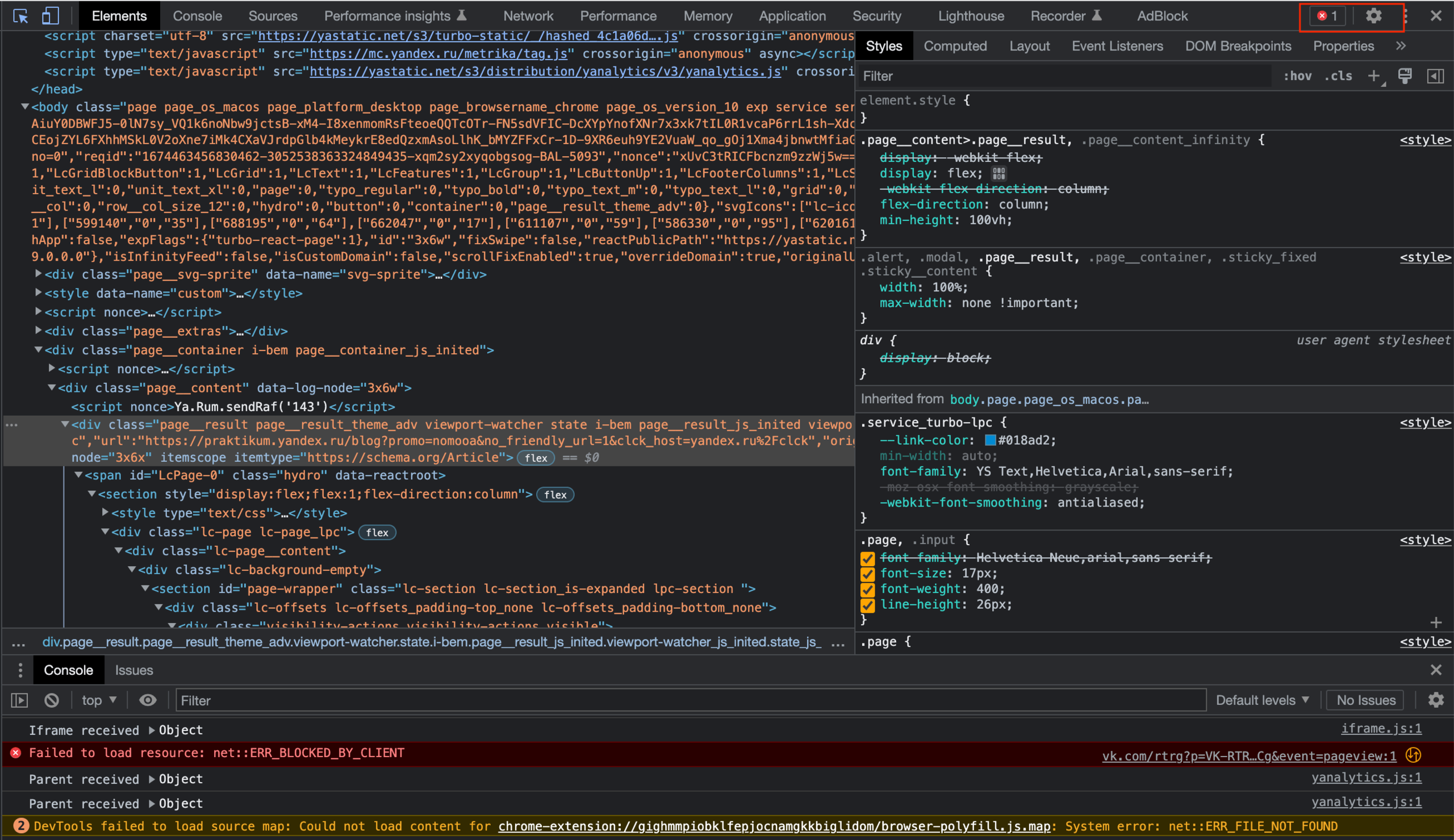This screenshot has height=840, width=1454.
Task: Open the Default levels dropdown
Action: tap(1262, 700)
